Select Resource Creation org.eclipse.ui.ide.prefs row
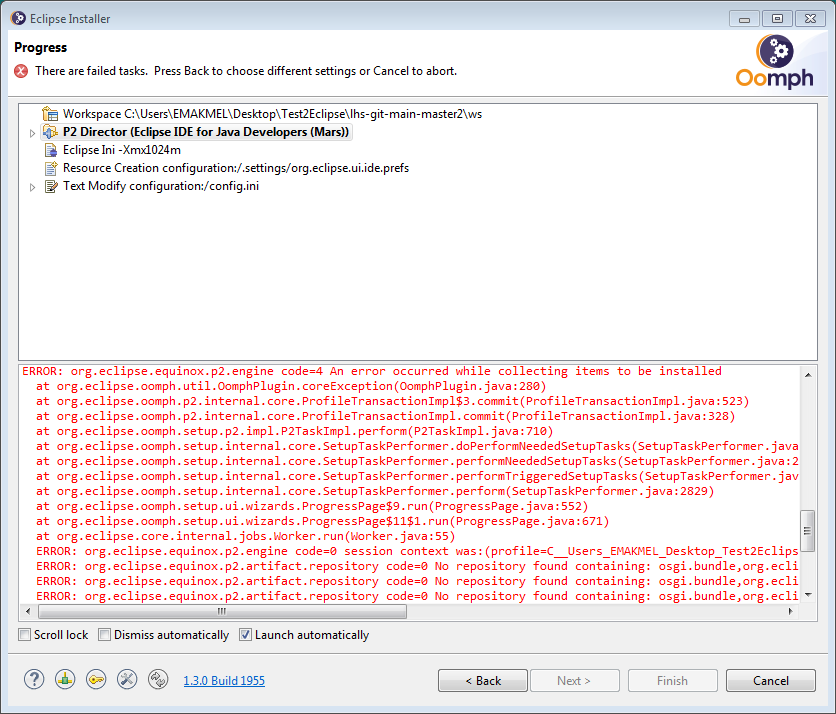 (236, 168)
